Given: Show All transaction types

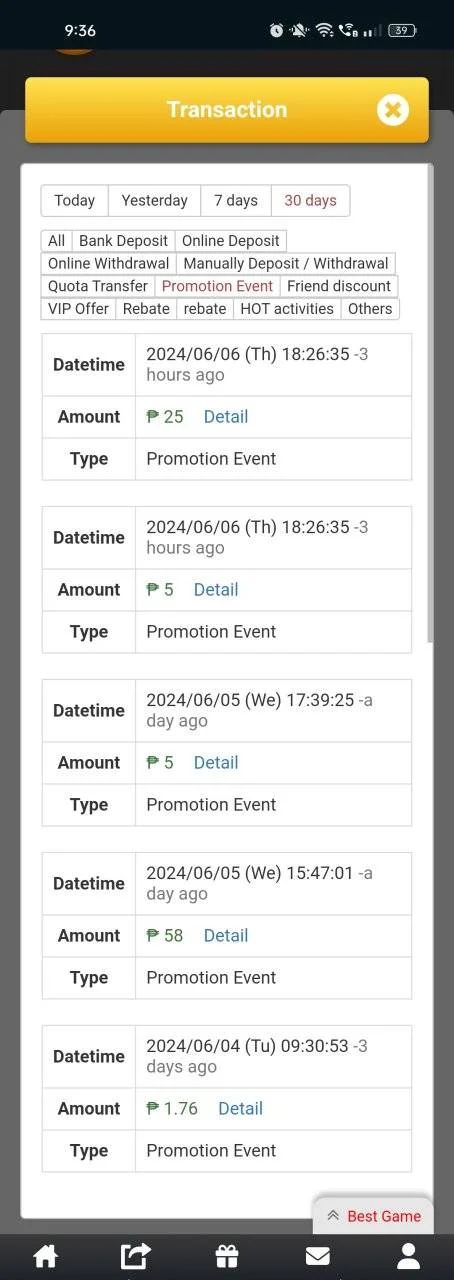Looking at the screenshot, I should point(56,241).
